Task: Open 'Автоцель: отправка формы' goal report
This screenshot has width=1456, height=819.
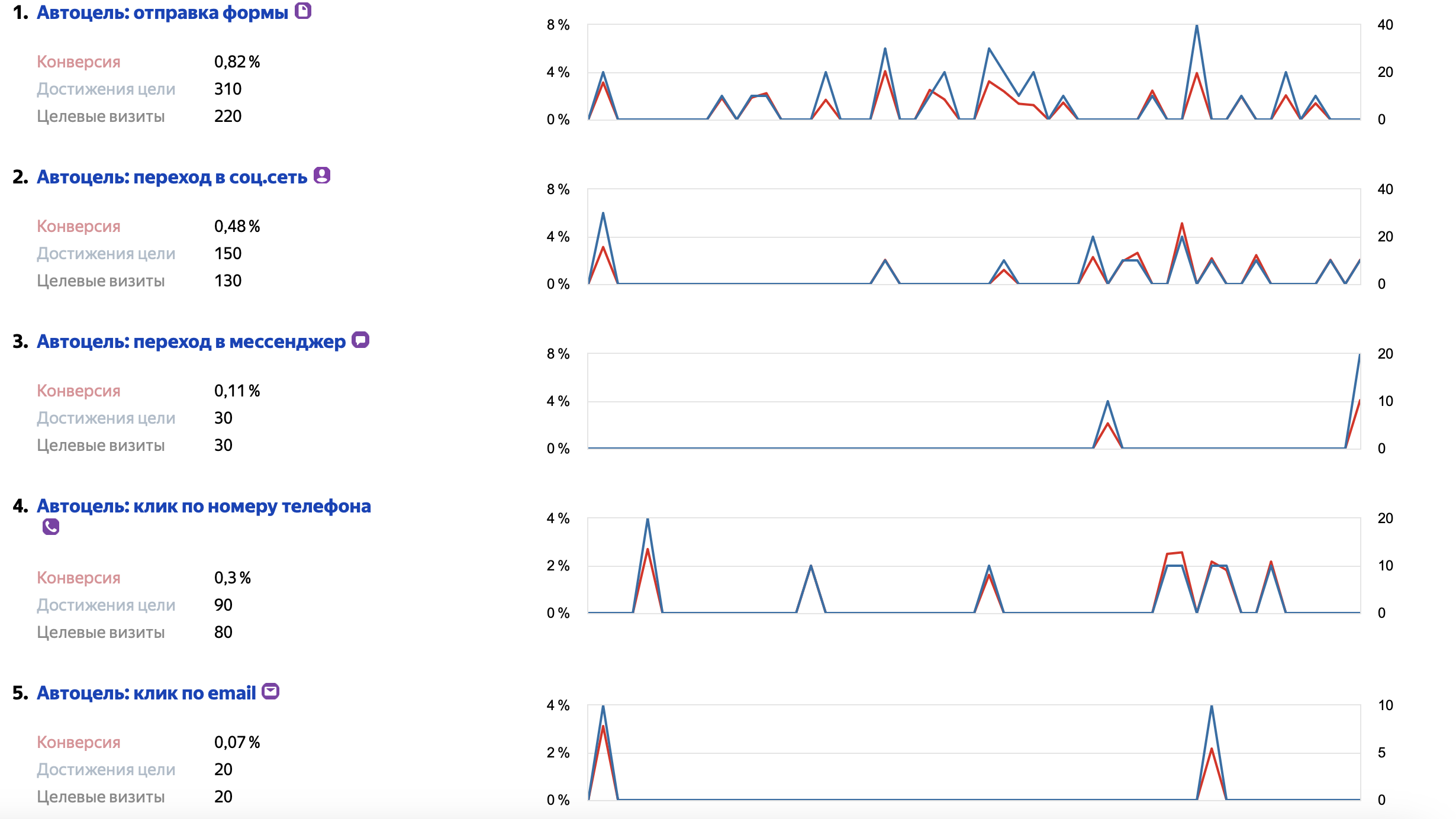Action: [162, 13]
